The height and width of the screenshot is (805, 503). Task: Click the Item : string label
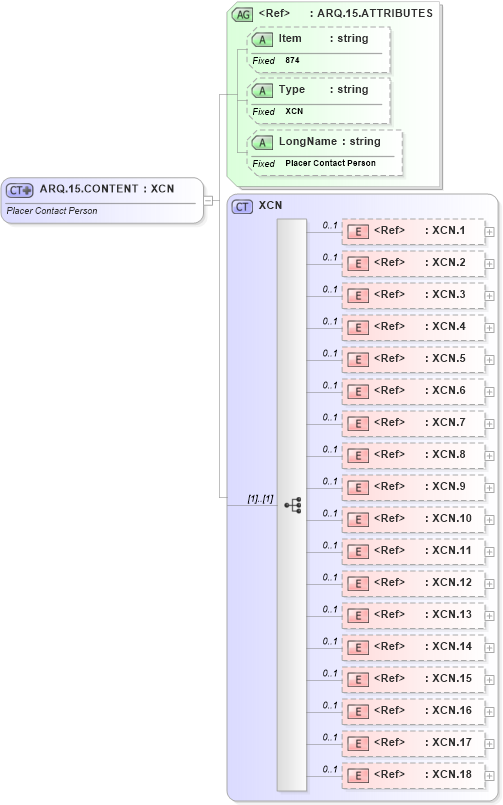coord(323,39)
